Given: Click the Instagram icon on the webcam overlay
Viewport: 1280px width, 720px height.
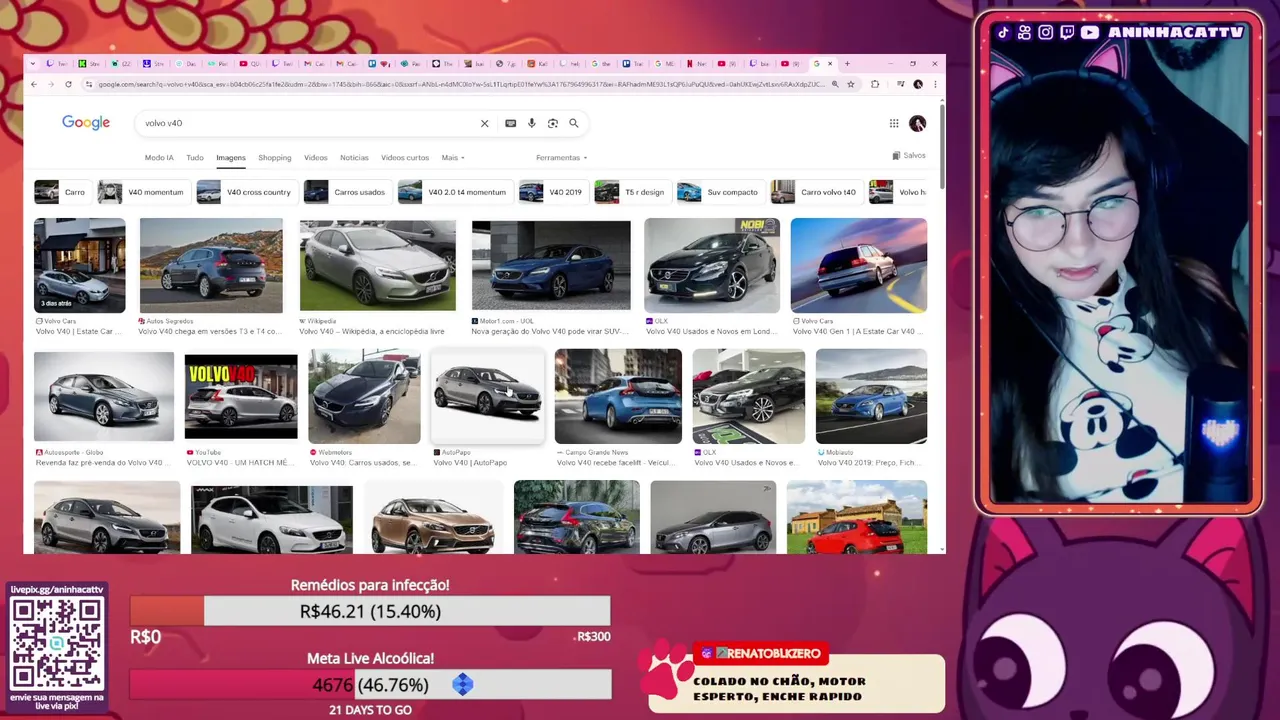Looking at the screenshot, I should click(1045, 32).
